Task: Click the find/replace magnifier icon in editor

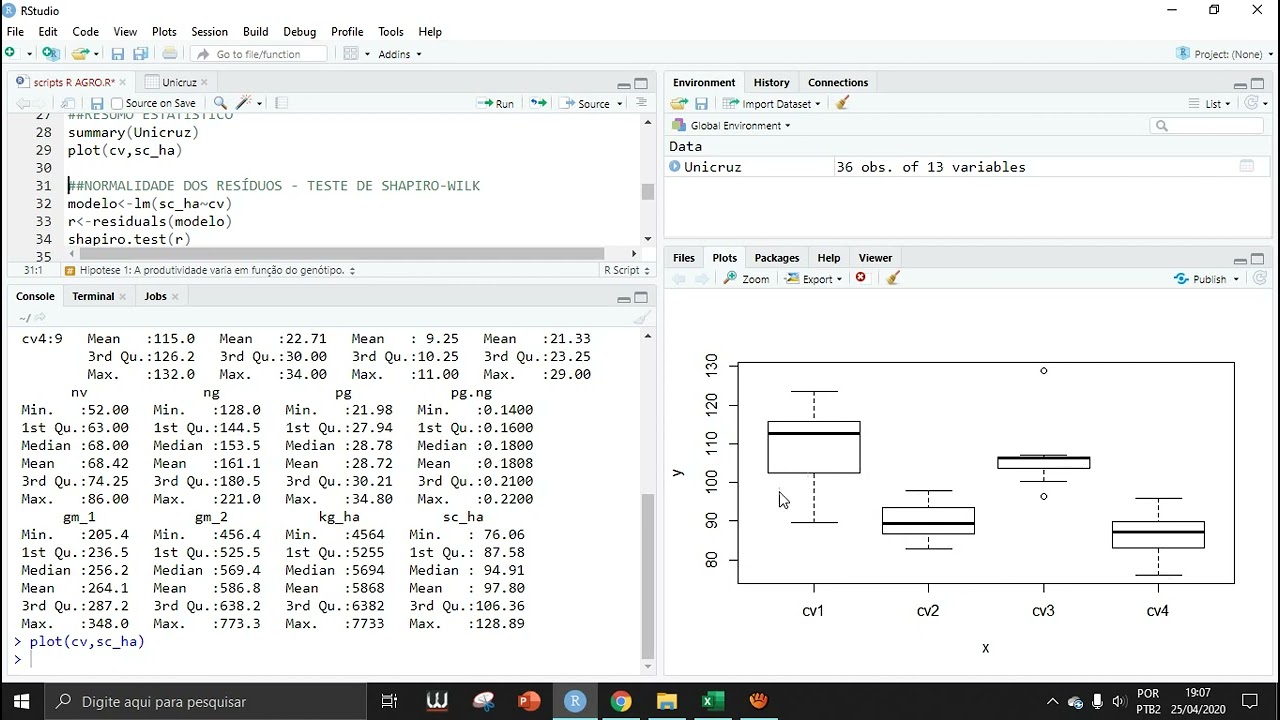Action: pyautogui.click(x=220, y=103)
